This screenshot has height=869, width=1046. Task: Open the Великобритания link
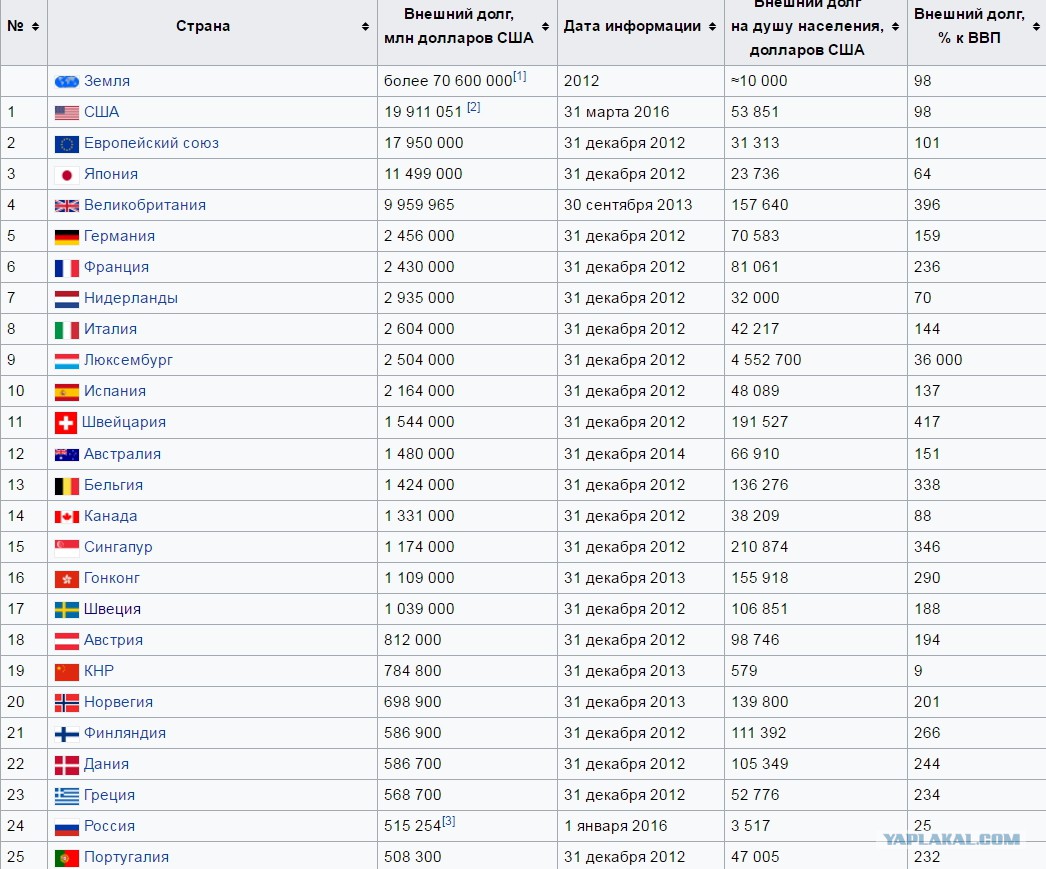point(145,205)
